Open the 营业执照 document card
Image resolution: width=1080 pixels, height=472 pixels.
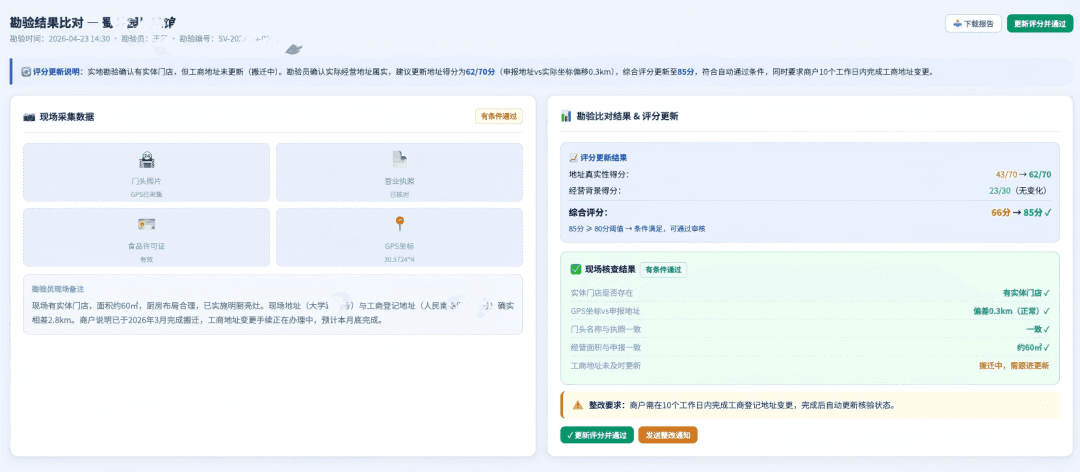click(x=399, y=172)
